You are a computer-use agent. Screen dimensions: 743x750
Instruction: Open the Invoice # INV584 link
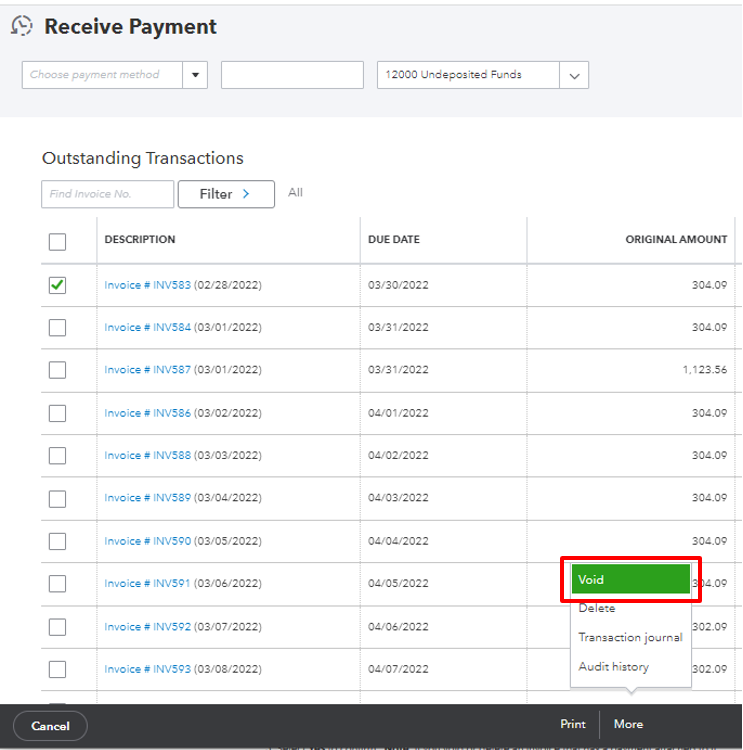pyautogui.click(x=147, y=328)
